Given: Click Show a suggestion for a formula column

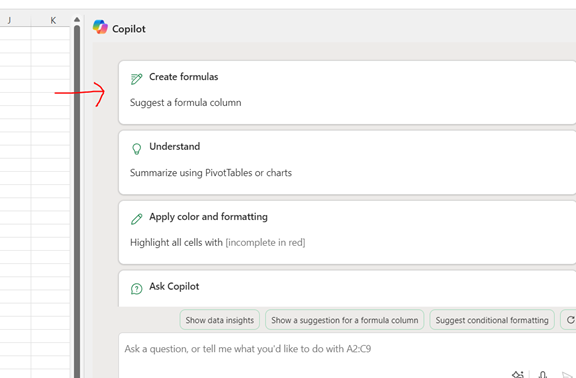Looking at the screenshot, I should click(x=345, y=320).
